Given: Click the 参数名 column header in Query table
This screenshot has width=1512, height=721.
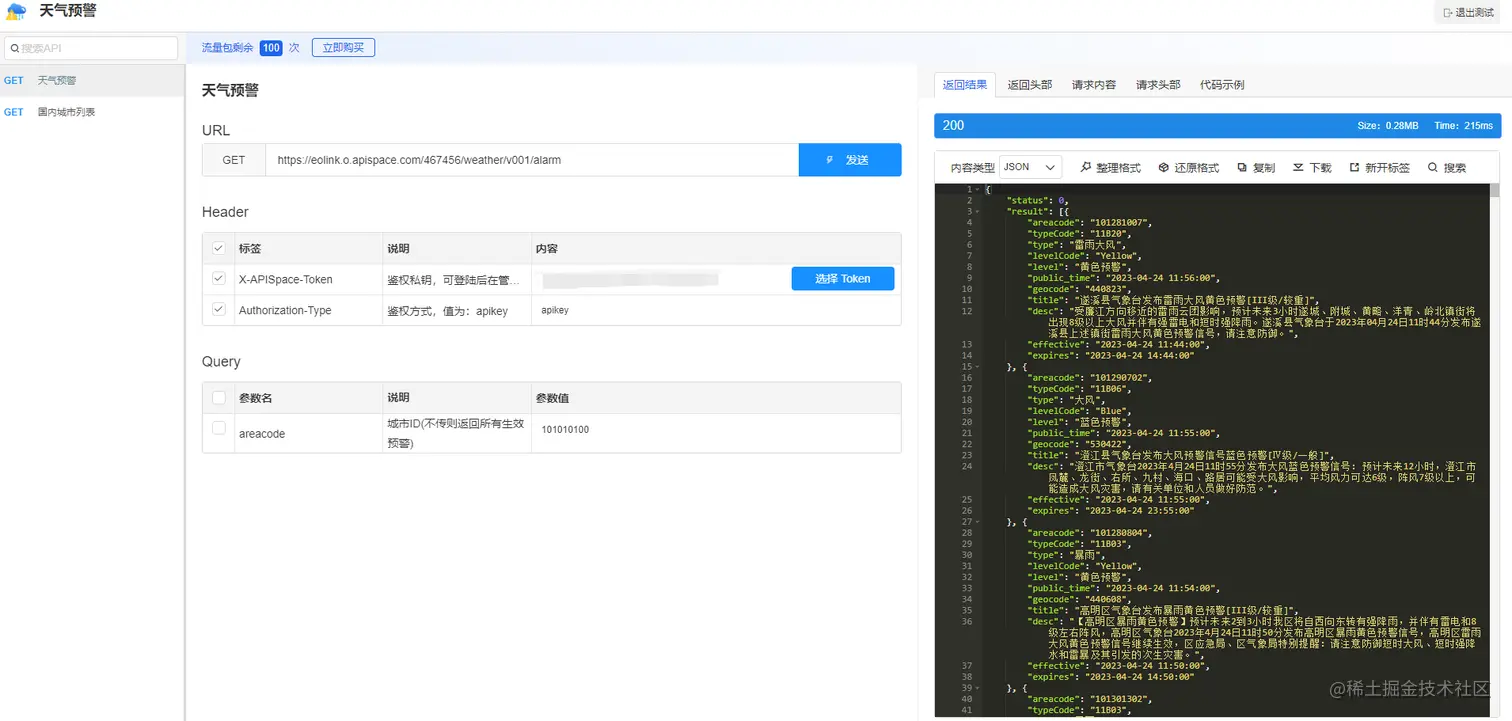Looking at the screenshot, I should [x=256, y=398].
